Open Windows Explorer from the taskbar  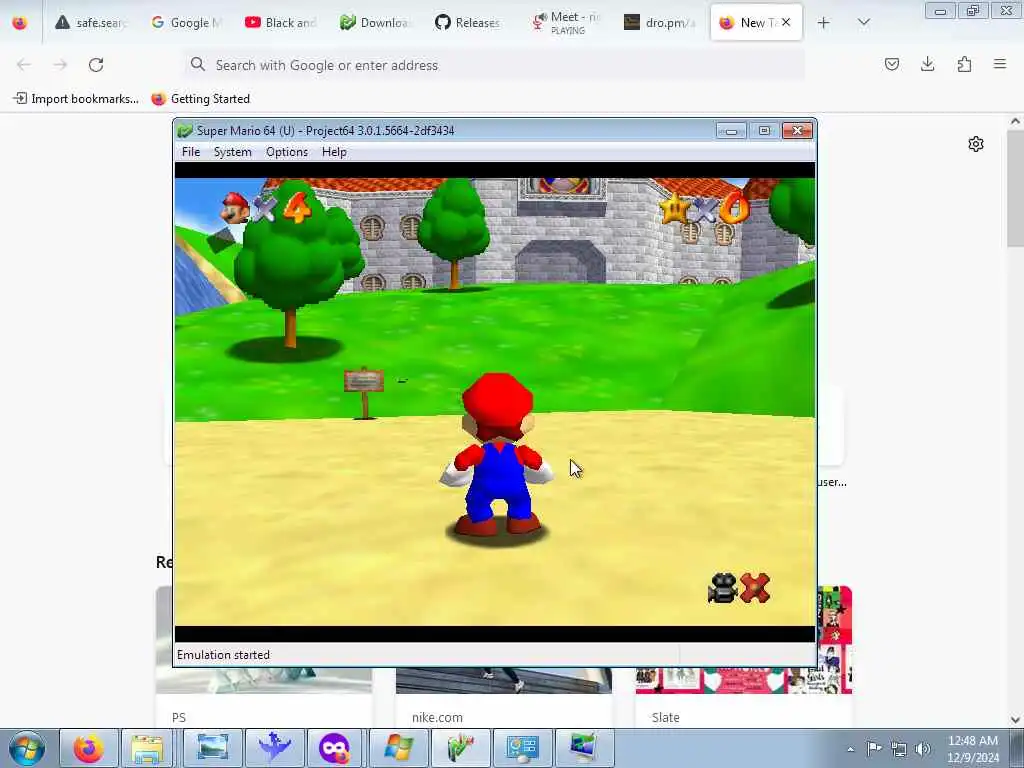(x=148, y=748)
